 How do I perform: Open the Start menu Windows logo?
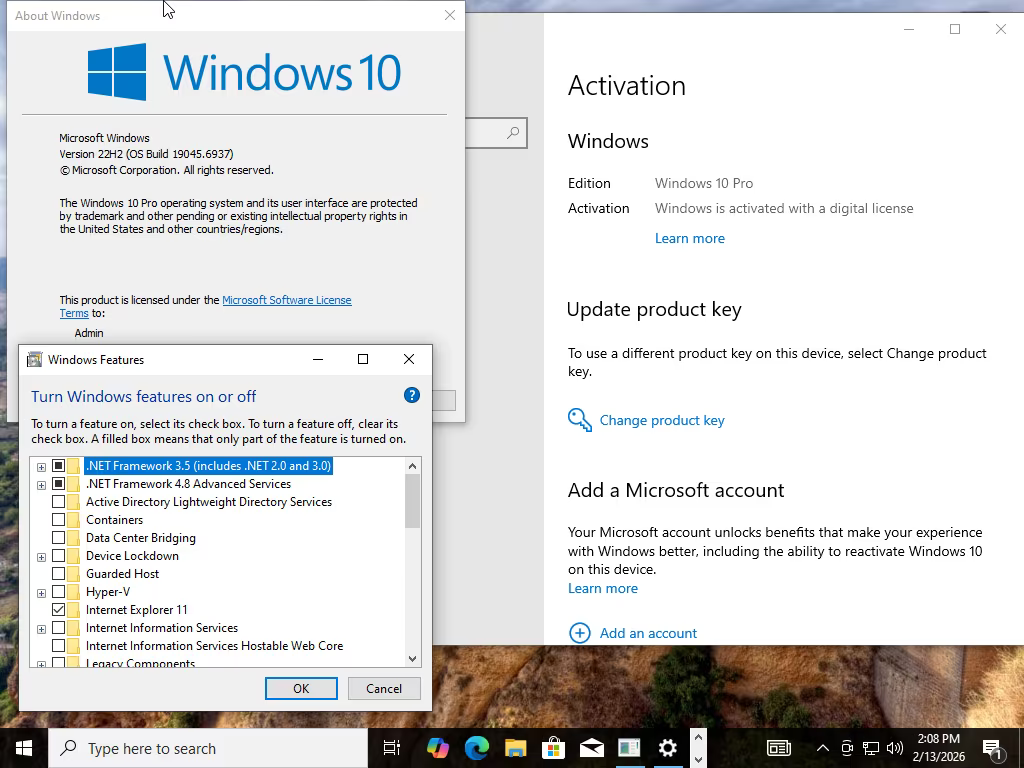coord(24,748)
